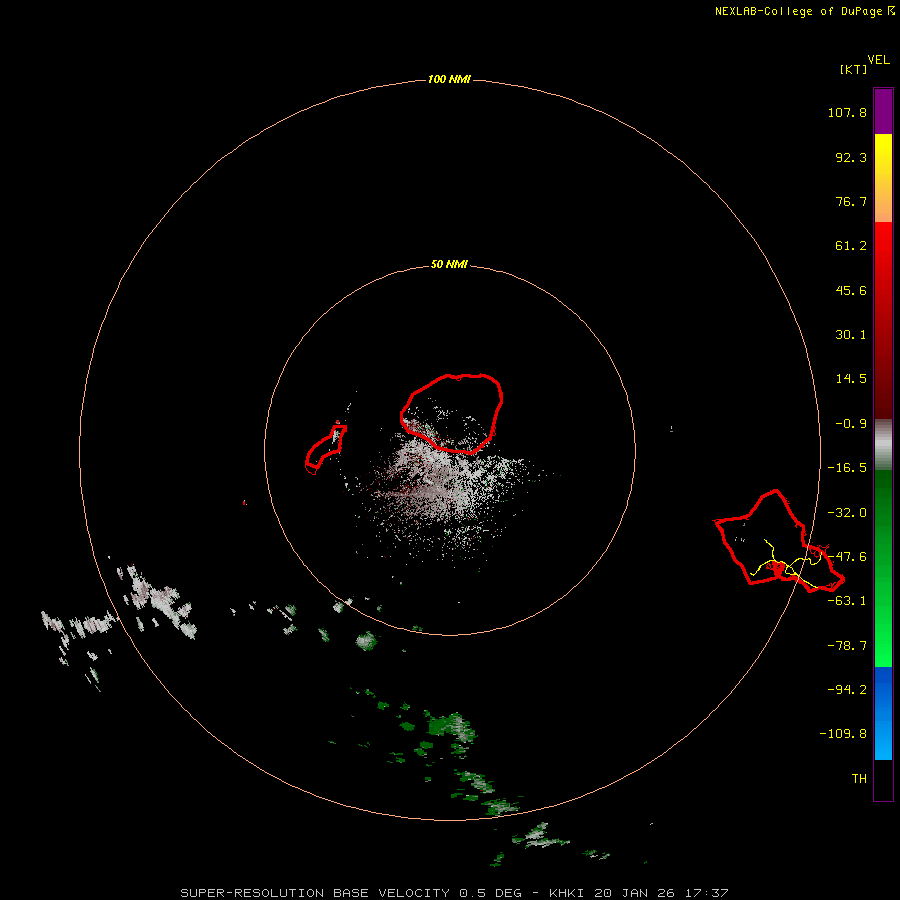Click the 107.8 velocity scale value
Screen dimensions: 900x900
click(x=847, y=112)
